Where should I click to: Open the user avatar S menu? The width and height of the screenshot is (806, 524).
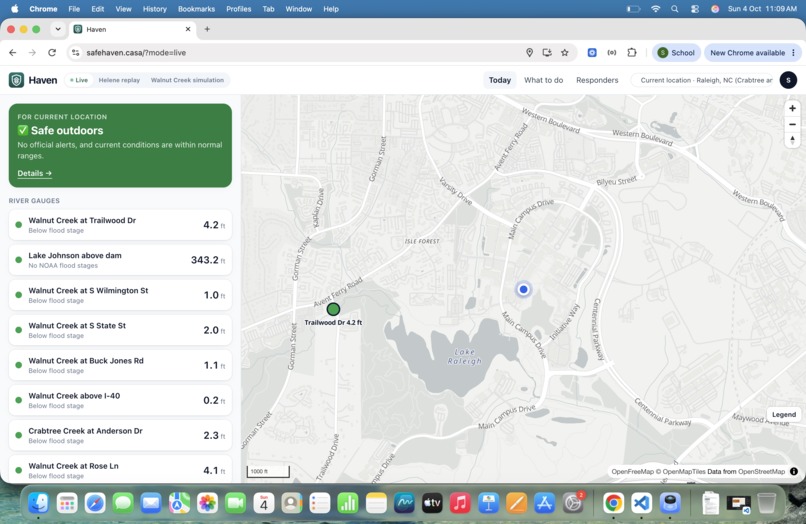click(x=788, y=80)
